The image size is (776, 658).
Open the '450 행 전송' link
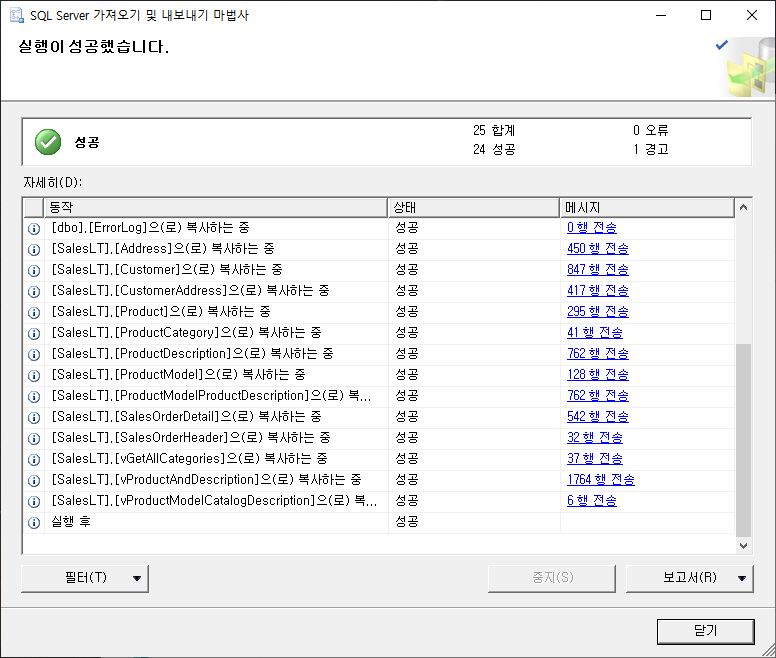[x=597, y=248]
